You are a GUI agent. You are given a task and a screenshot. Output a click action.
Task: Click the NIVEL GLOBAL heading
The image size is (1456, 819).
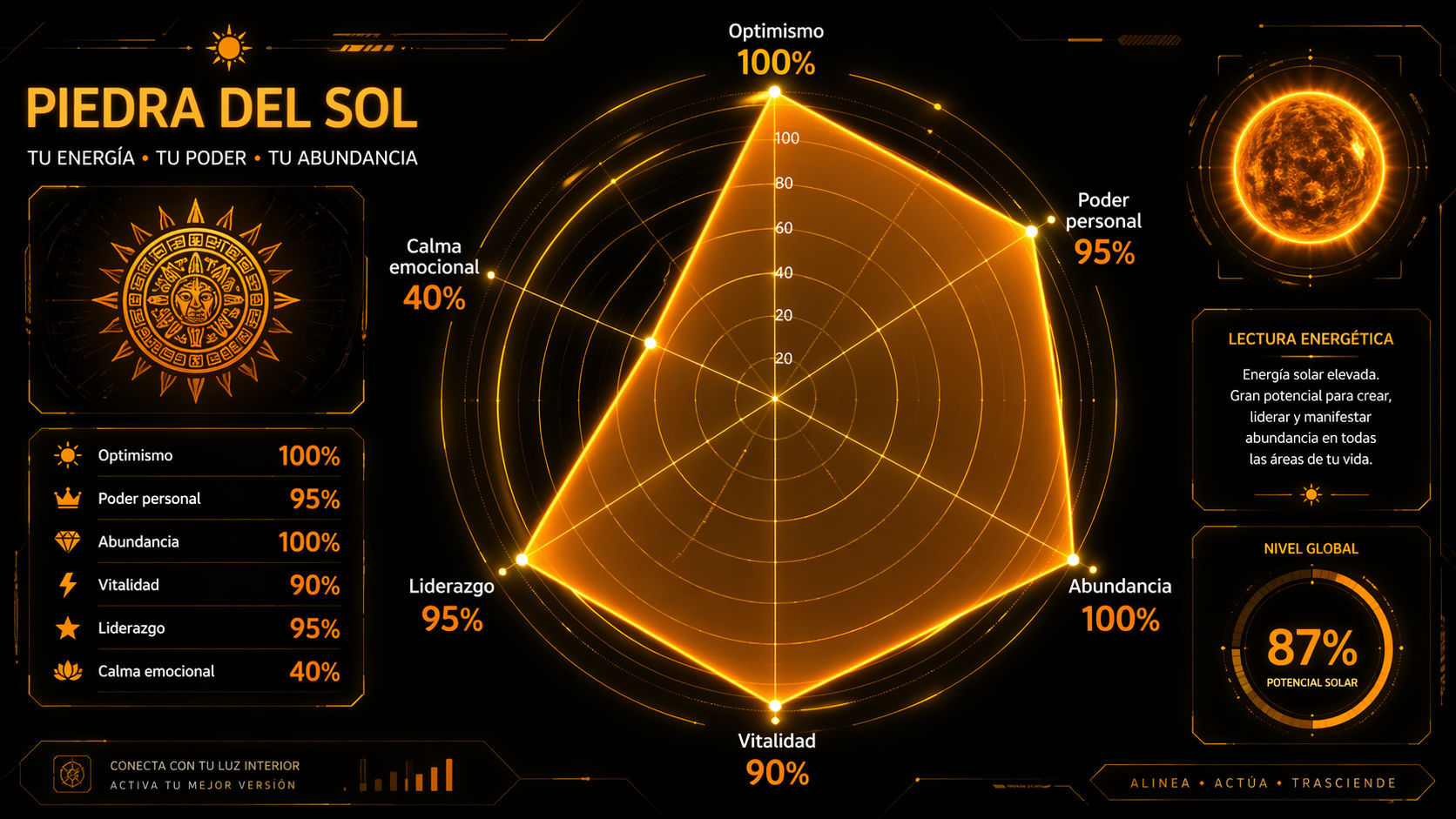[x=1311, y=549]
